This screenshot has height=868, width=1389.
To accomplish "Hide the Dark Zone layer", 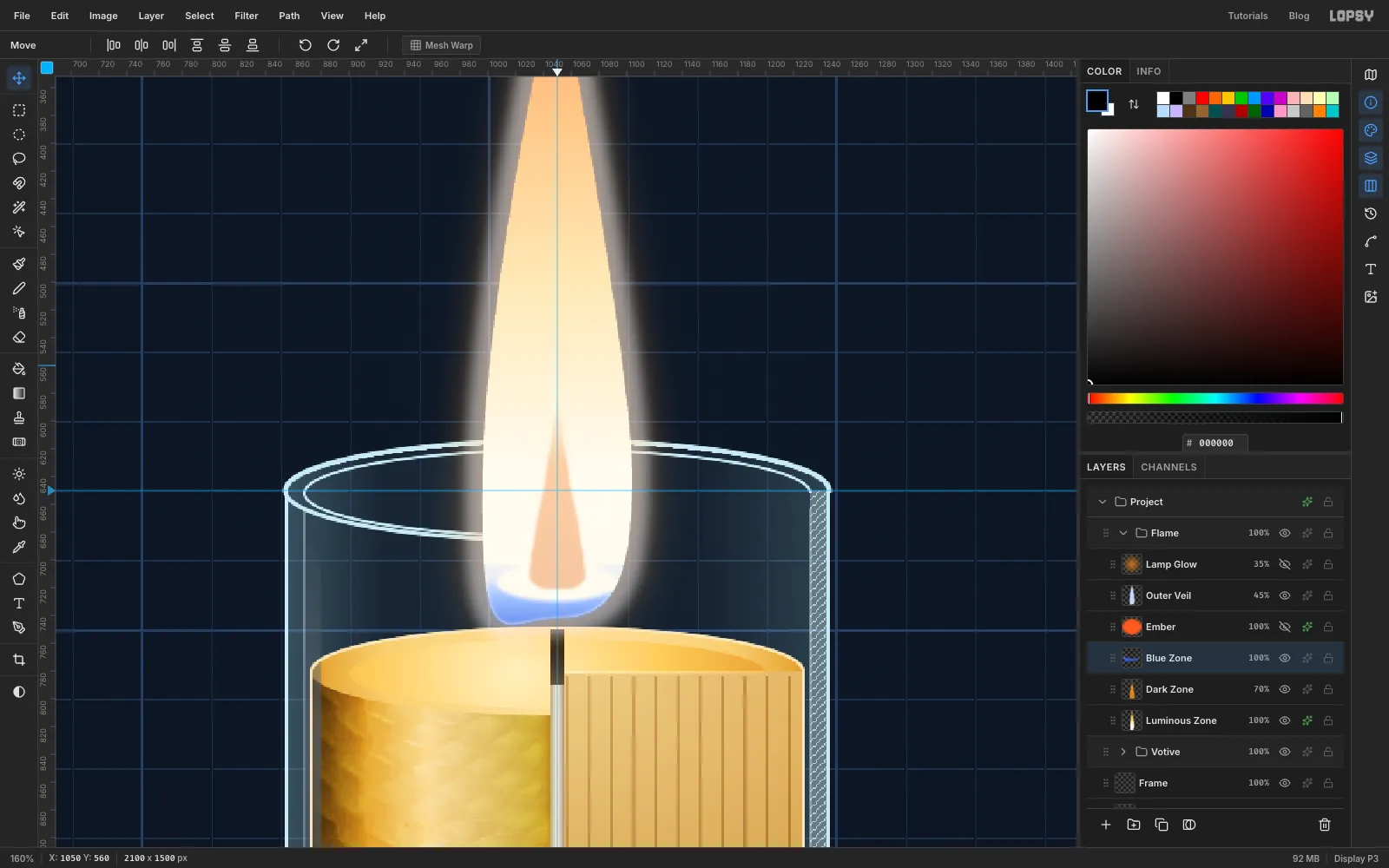I will coord(1285,689).
